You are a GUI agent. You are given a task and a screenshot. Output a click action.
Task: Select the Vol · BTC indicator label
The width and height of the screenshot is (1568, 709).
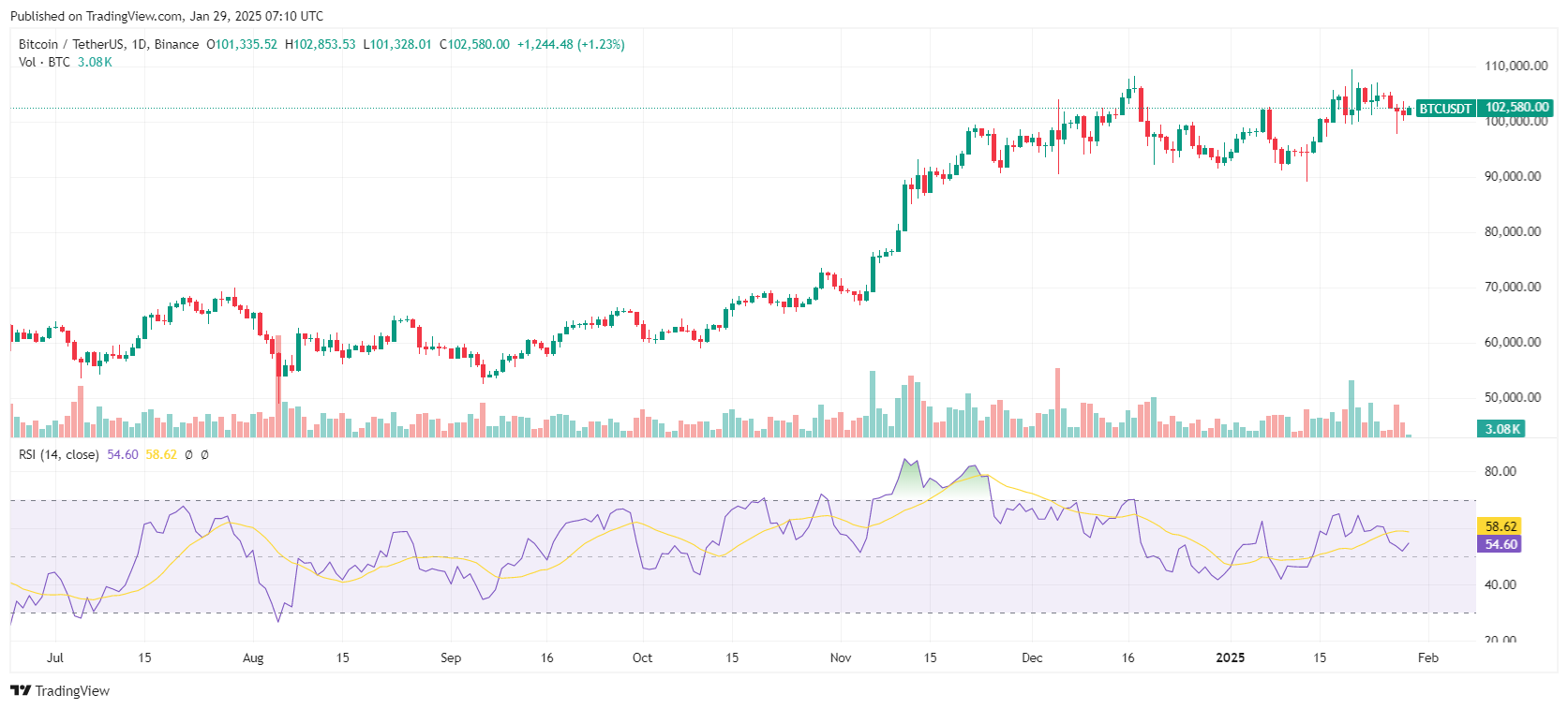pos(44,62)
